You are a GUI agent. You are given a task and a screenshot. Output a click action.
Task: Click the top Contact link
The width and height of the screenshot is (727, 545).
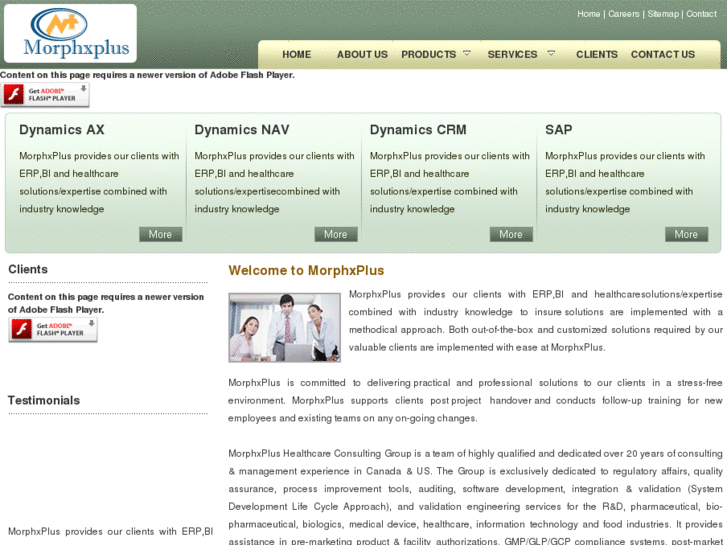[x=701, y=14]
